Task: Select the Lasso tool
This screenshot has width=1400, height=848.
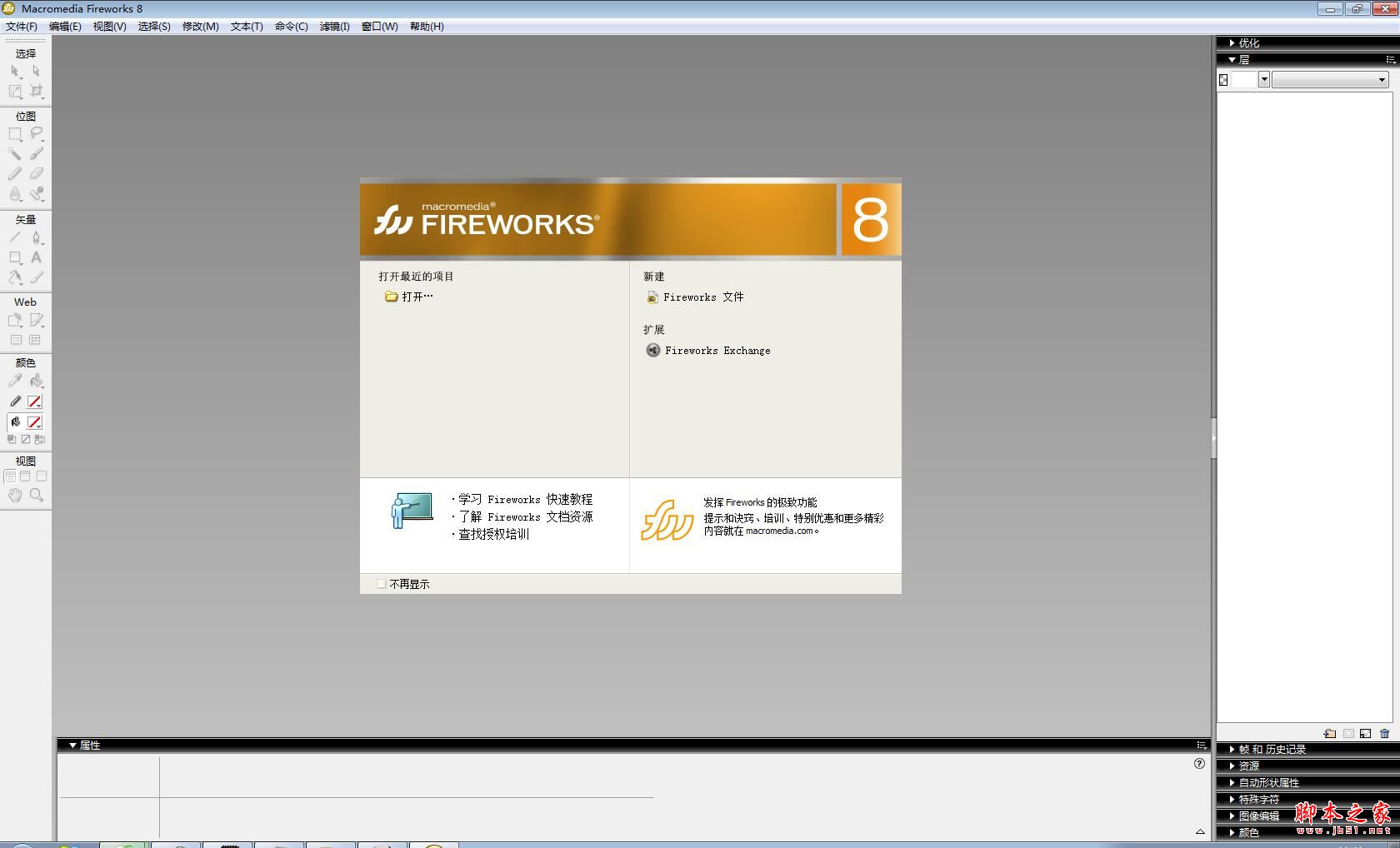Action: click(36, 134)
